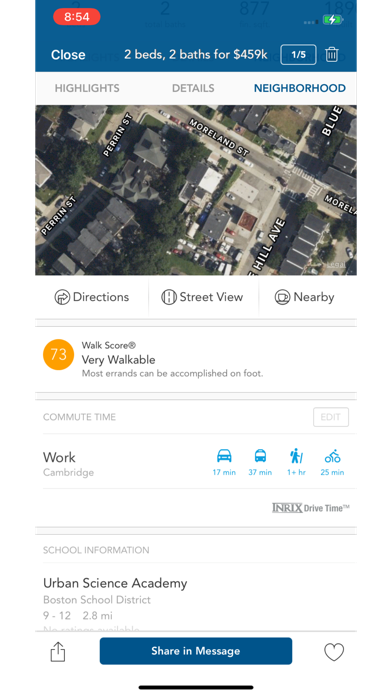The height and width of the screenshot is (696, 392).
Task: Show Nearby places
Action: (x=305, y=297)
